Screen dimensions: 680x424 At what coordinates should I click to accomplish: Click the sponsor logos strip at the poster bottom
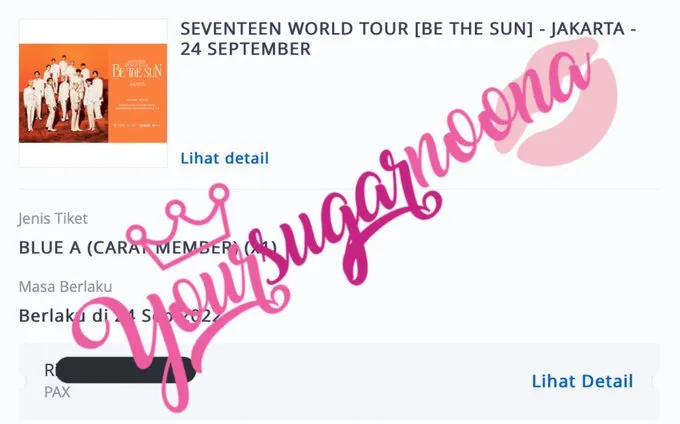click(137, 125)
